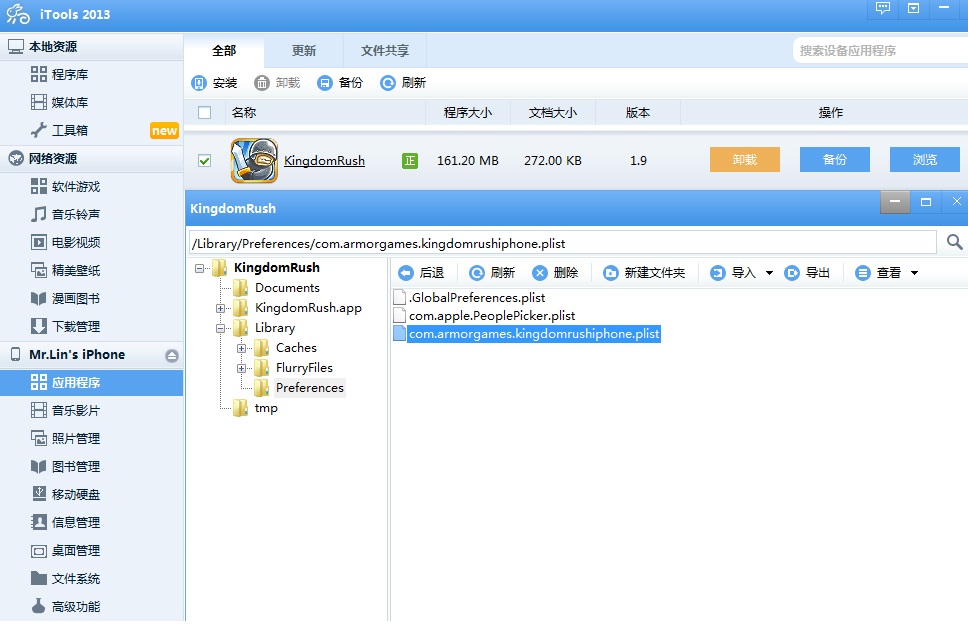
Task: Open 漫画图书 section
Action: (x=65, y=299)
